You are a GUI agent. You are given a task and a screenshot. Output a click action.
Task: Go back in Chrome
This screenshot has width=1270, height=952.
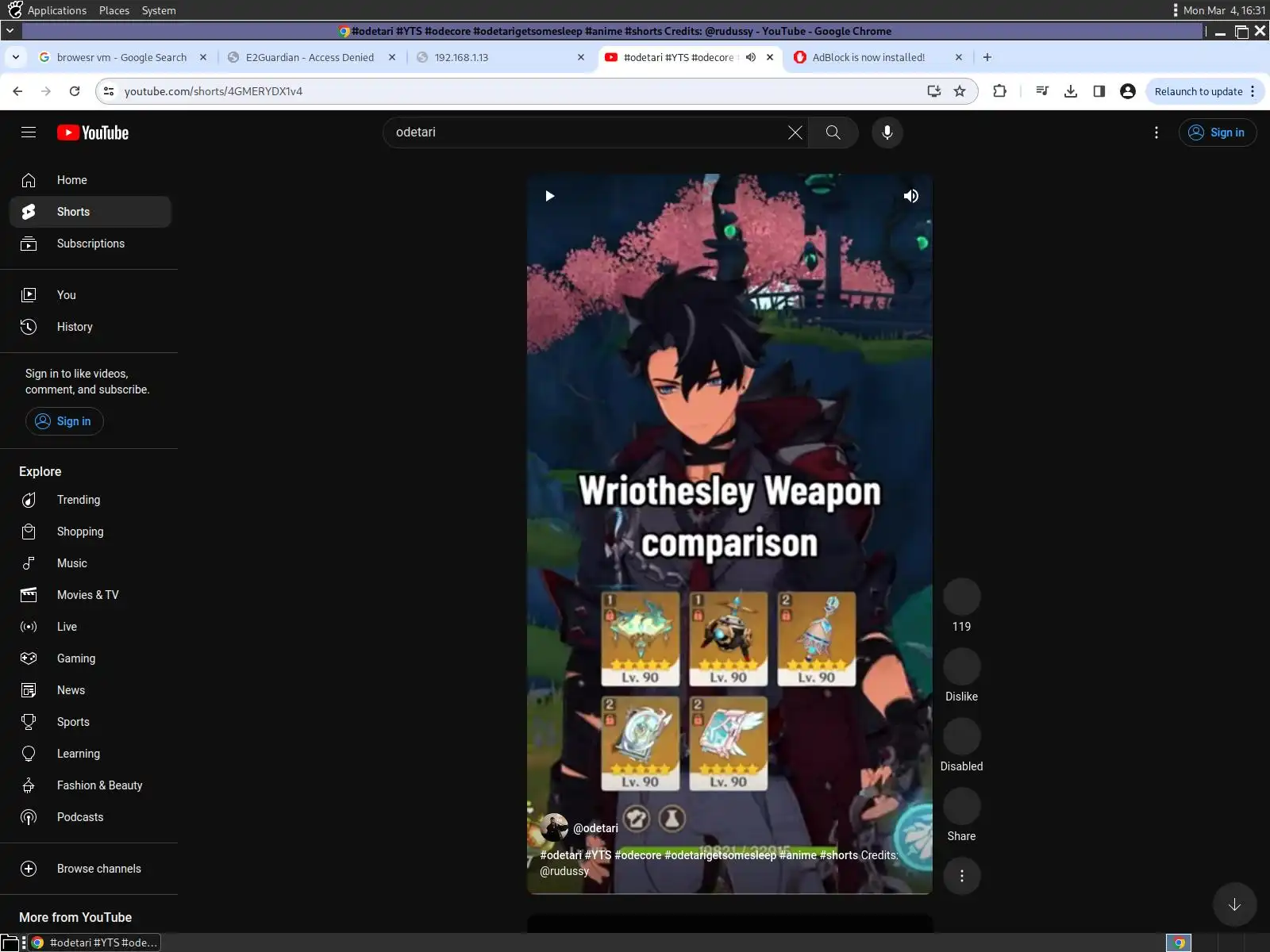click(x=17, y=91)
